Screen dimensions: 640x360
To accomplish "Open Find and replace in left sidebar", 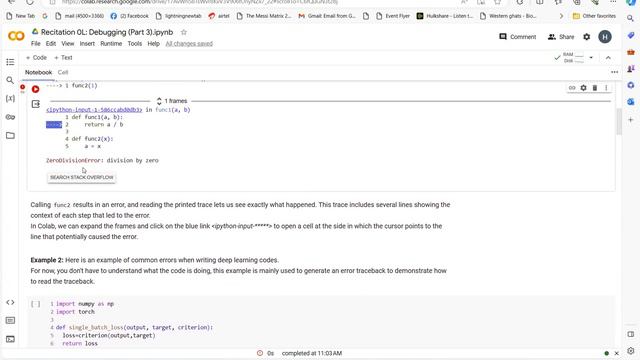I will (10, 80).
